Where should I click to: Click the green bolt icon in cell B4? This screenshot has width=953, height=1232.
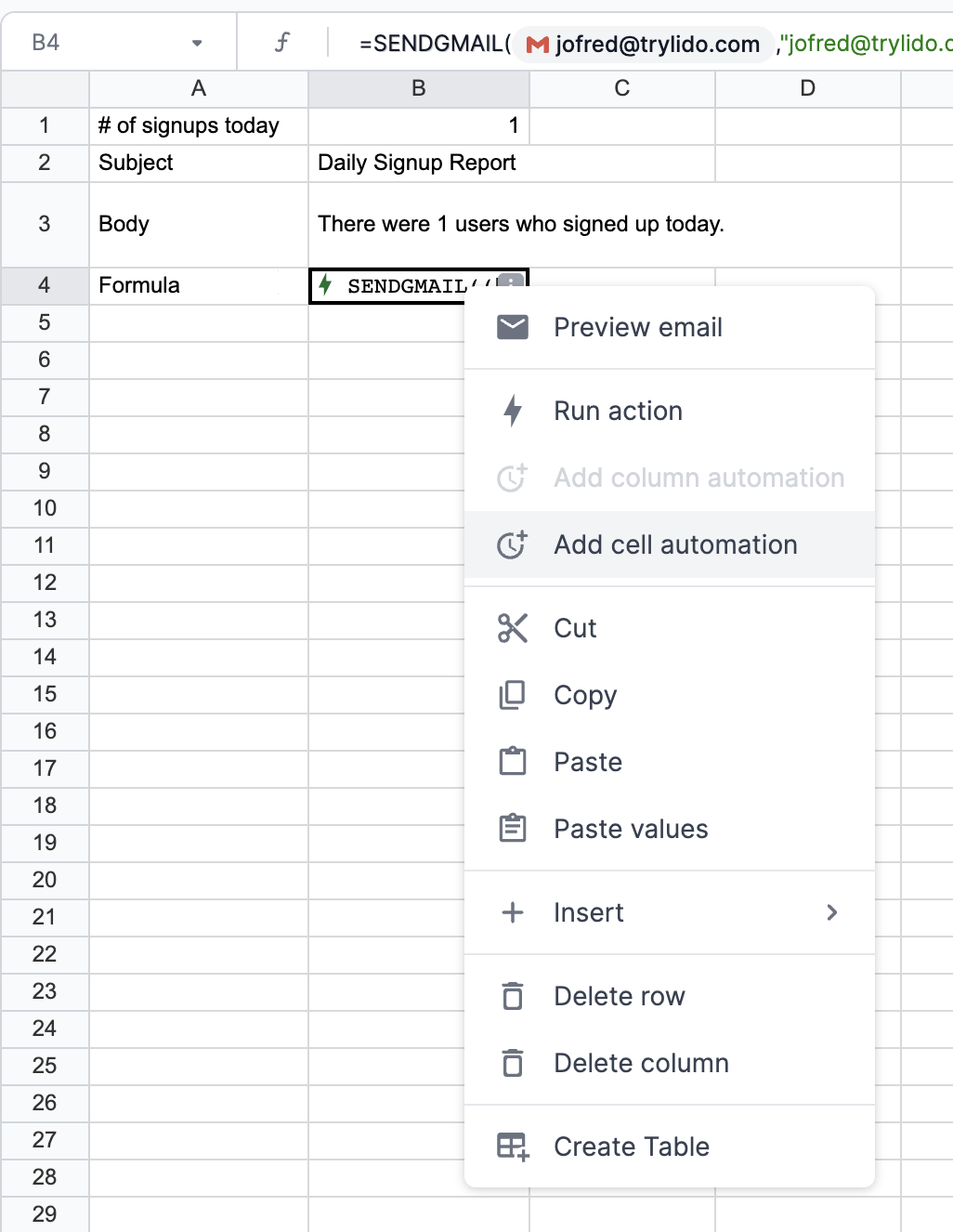pos(325,284)
